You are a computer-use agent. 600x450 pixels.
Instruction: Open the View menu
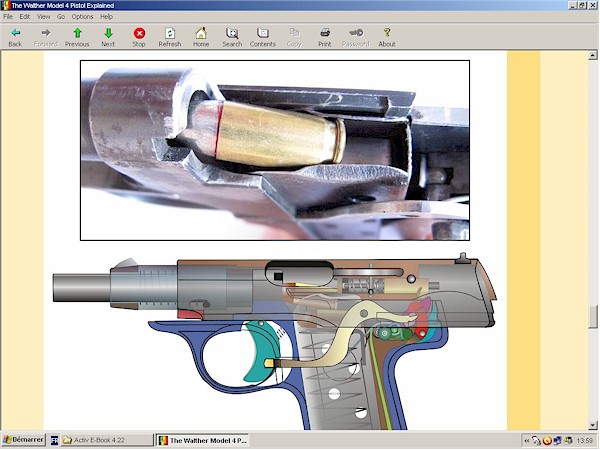pos(44,16)
